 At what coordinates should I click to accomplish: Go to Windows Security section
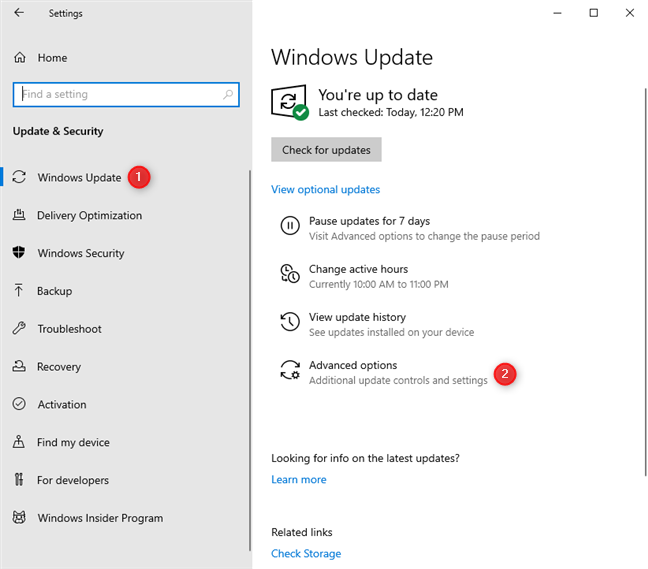[81, 253]
